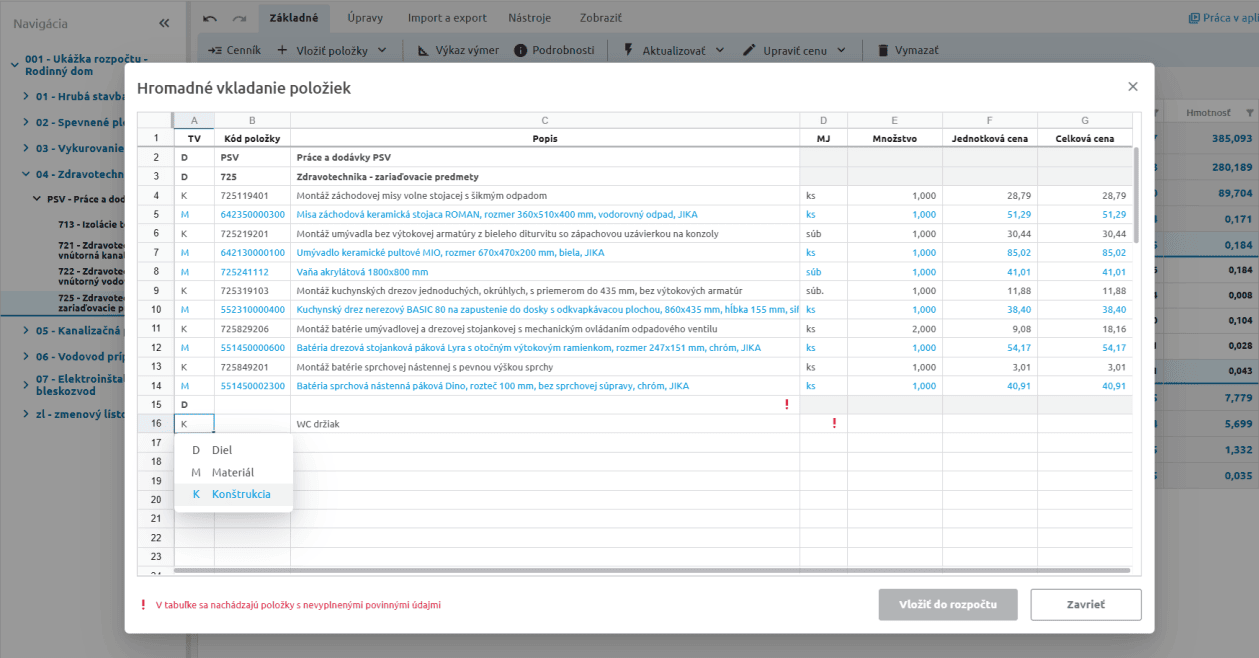Expand the 06 - Vodovod tree node
This screenshot has width=1259, height=658.
(26, 356)
